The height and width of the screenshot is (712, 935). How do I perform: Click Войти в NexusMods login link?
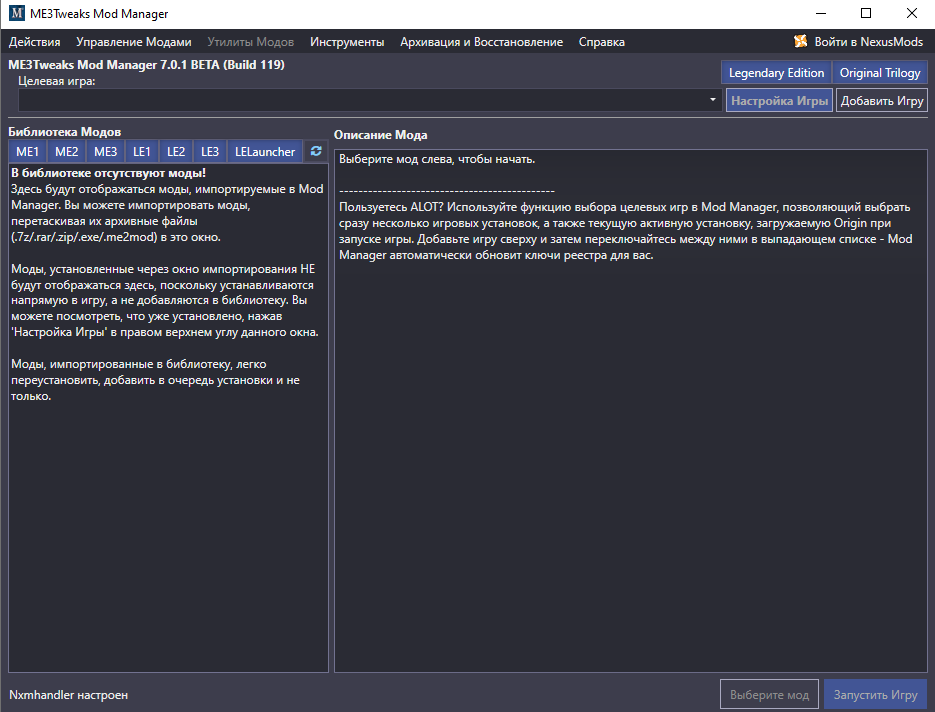point(869,42)
